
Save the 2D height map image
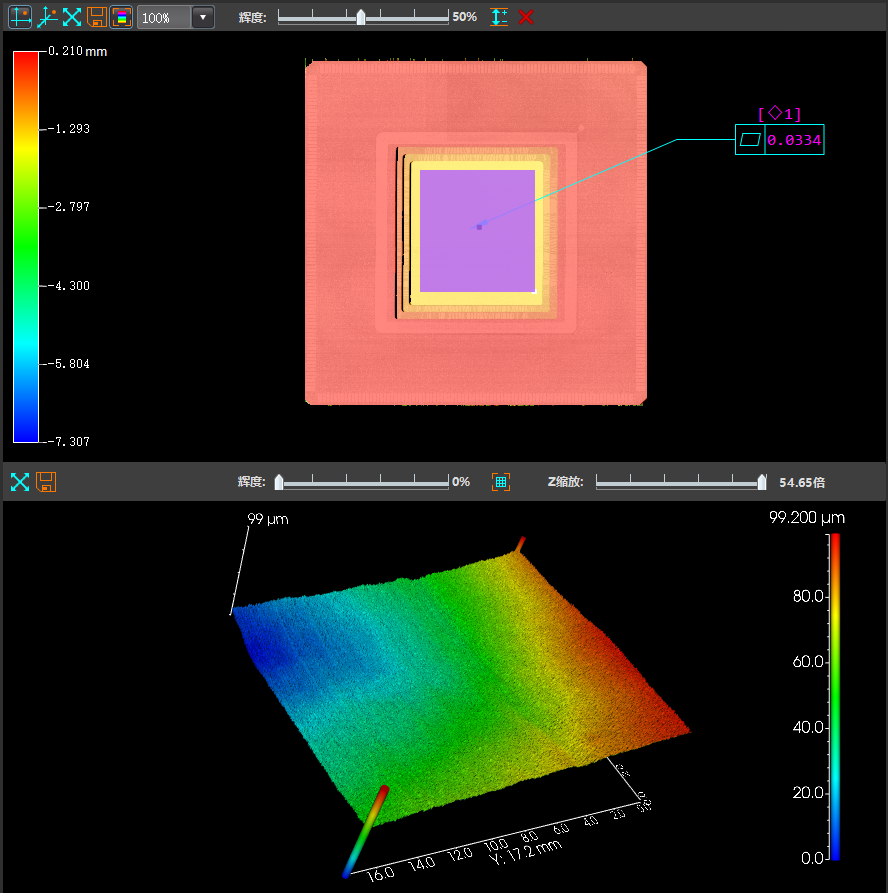[97, 17]
